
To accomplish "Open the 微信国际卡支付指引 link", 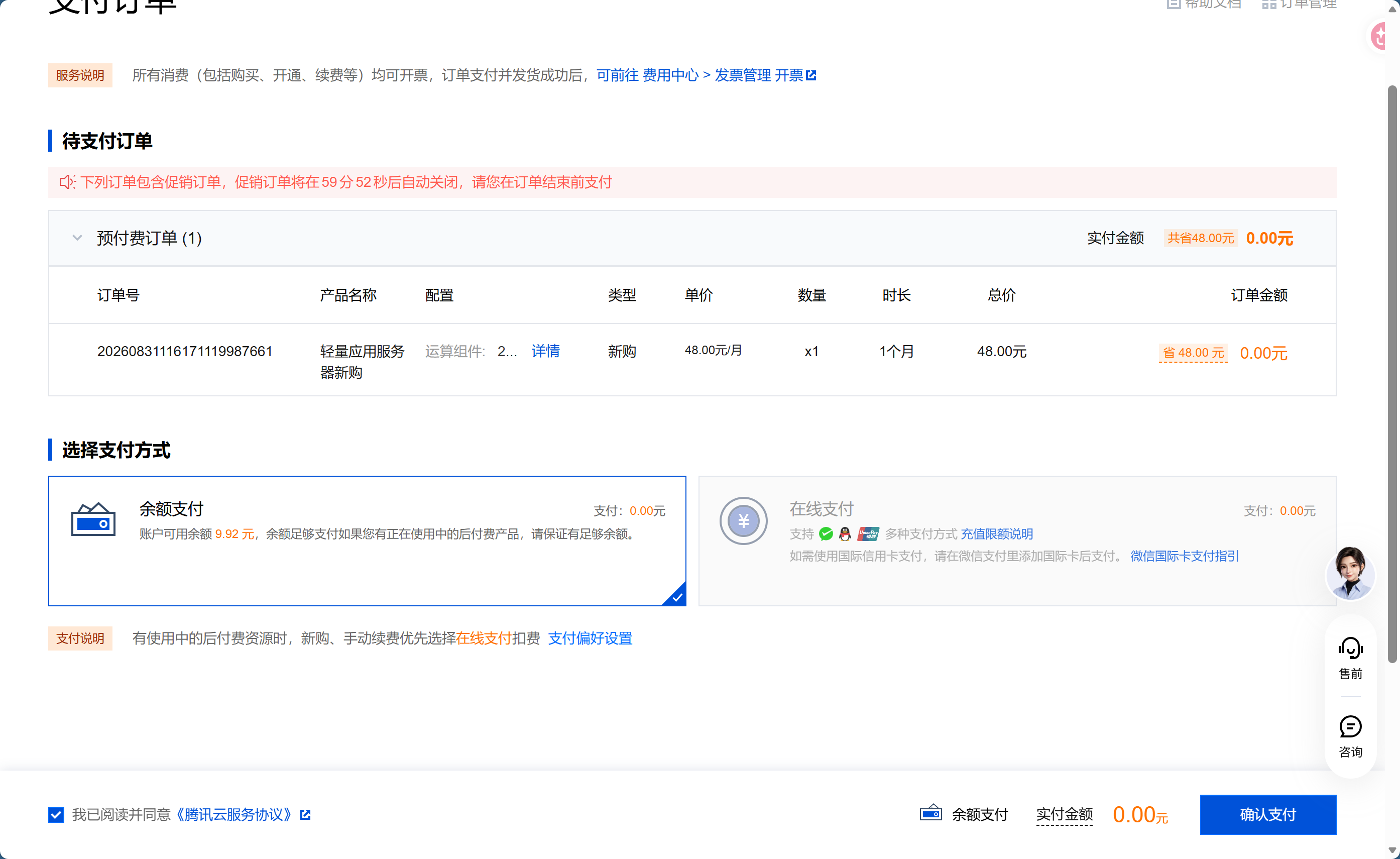I will click(1185, 556).
